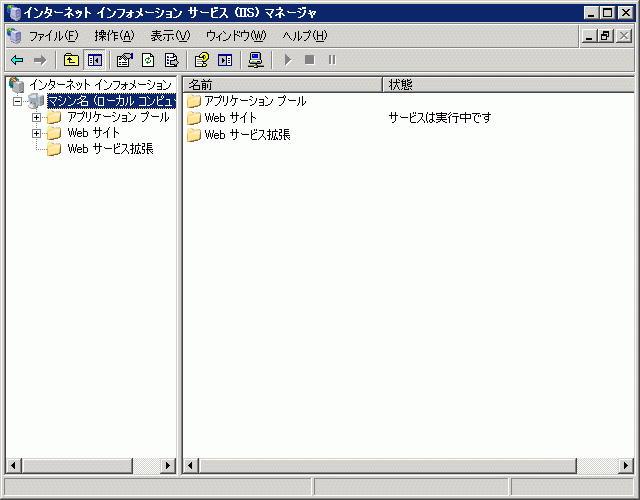Click the title bar IIS application icon
640x500 pixels.
coord(14,13)
